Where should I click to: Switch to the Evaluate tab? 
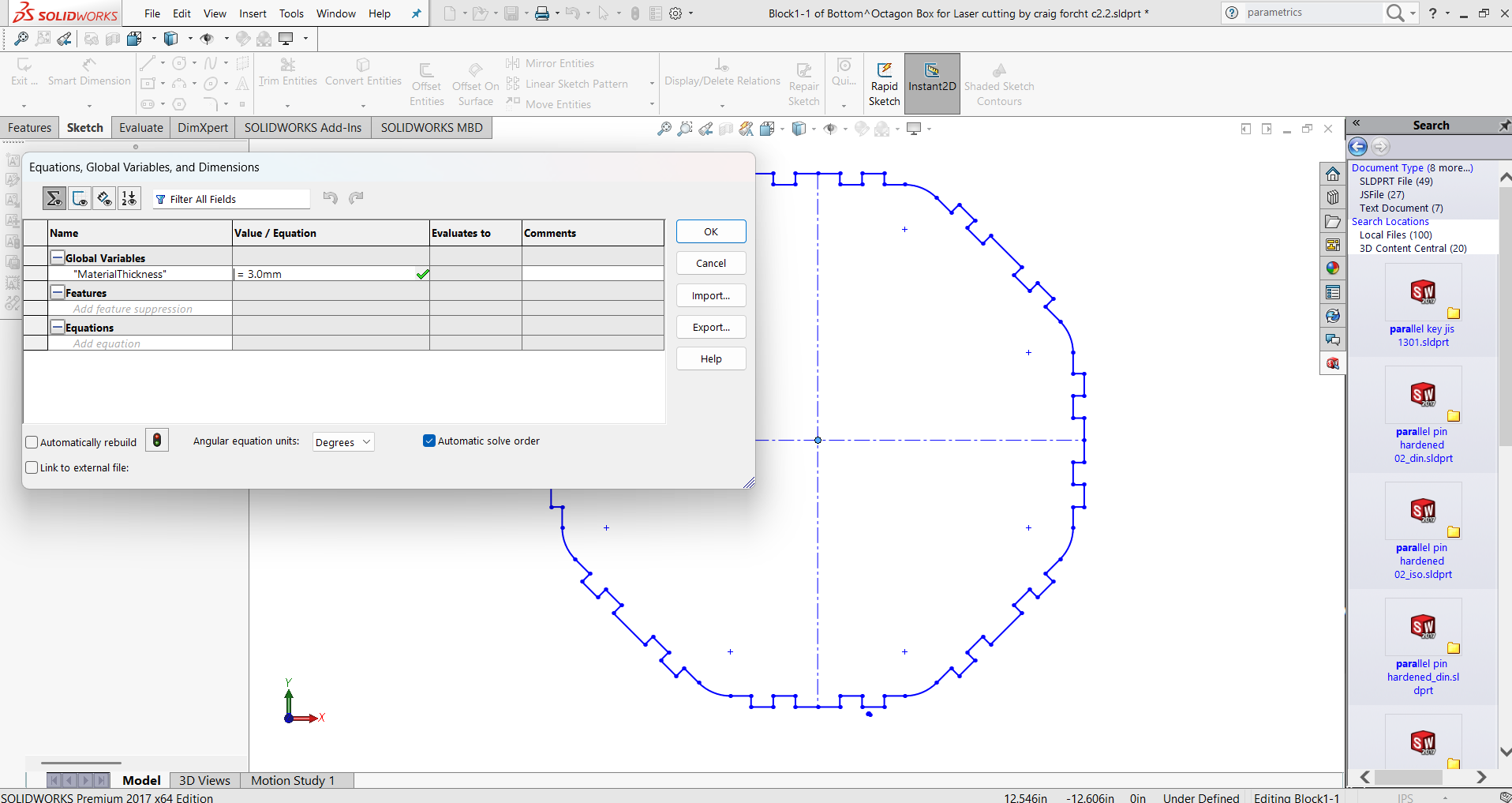[140, 128]
